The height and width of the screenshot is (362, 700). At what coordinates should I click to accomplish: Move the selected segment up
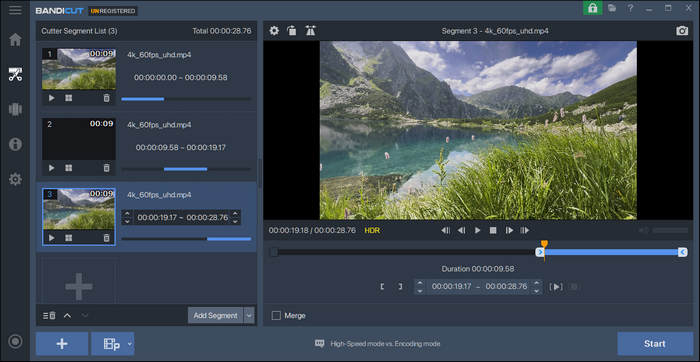pos(67,316)
